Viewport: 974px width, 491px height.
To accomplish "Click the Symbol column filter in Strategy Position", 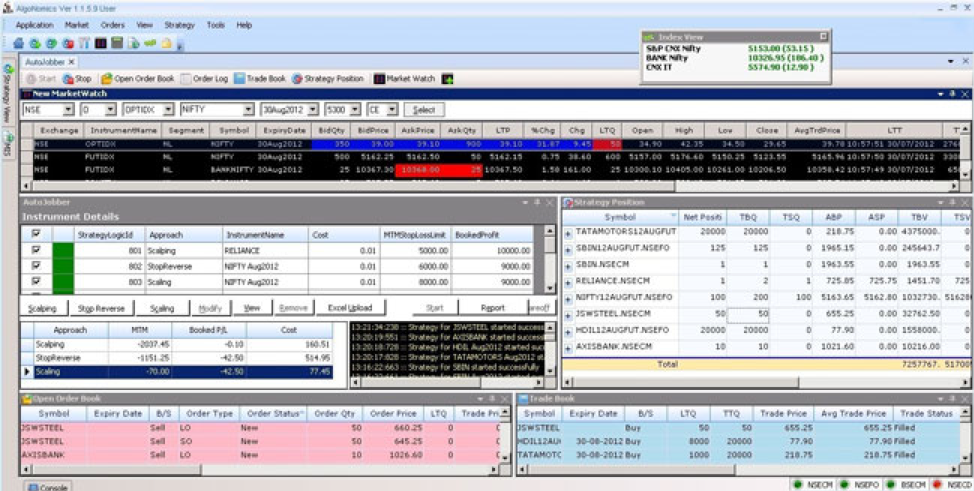I will pyautogui.click(x=673, y=216).
